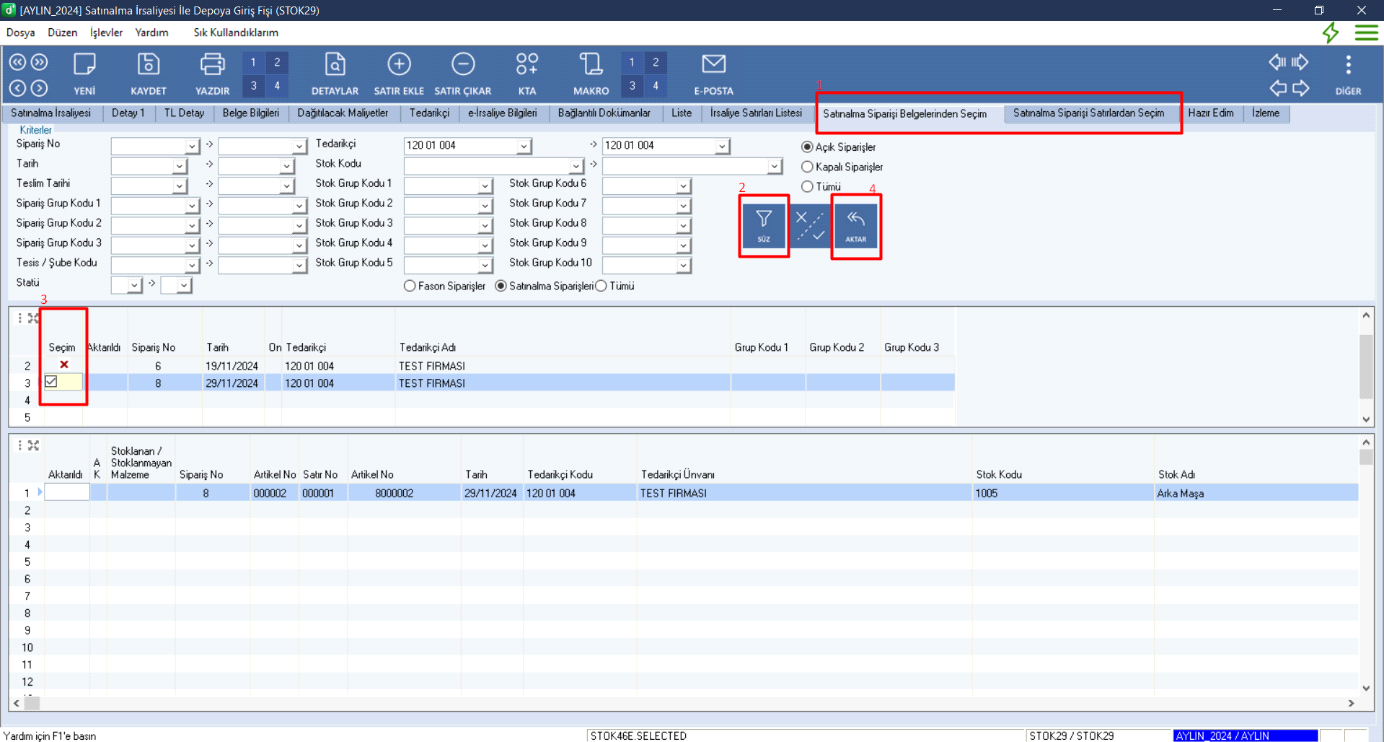Run macro slot 3 beside MAKRO
1384x742 pixels.
point(633,86)
